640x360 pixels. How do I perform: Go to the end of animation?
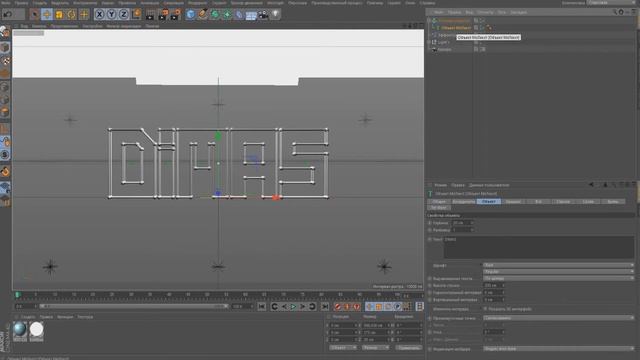325,307
